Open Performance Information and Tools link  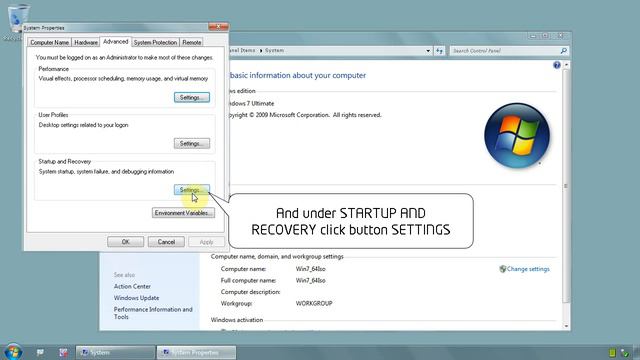153,313
